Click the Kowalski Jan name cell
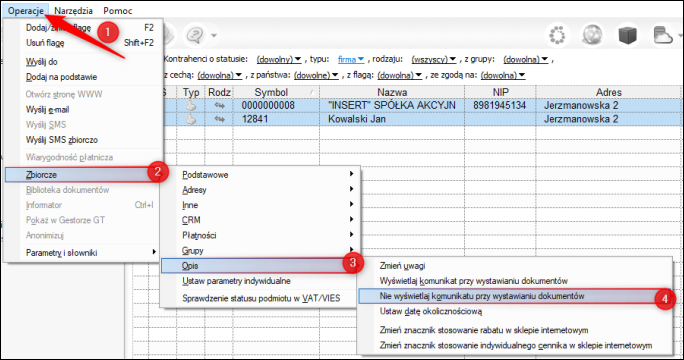Screen dimensions: 684x360 click(392, 119)
